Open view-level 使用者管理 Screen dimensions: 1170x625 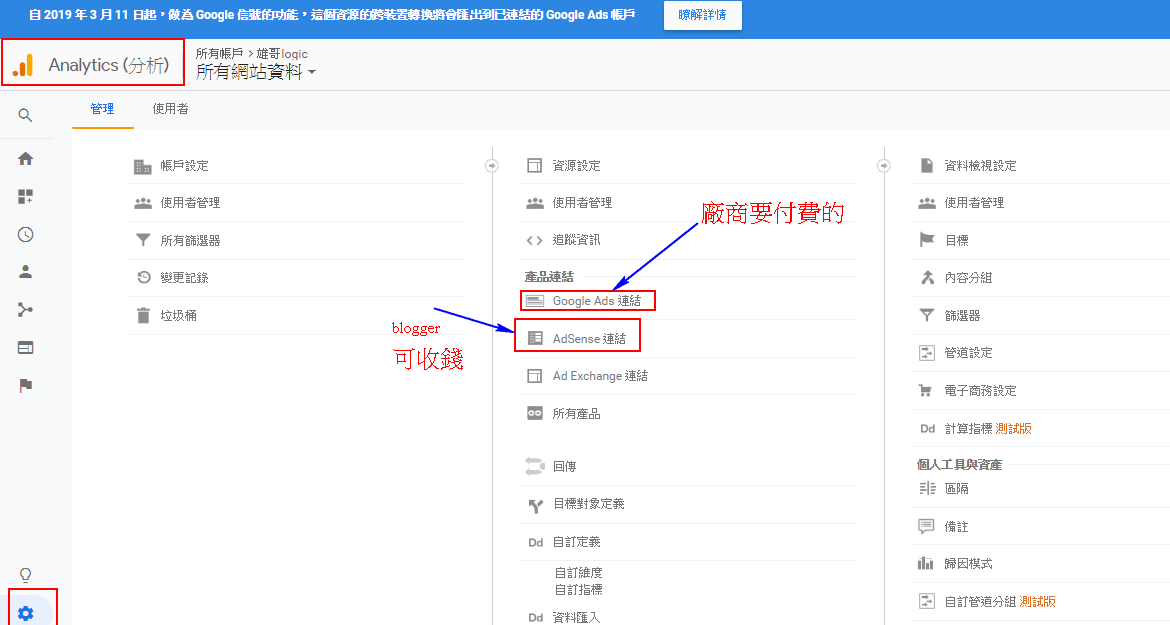tap(974, 203)
